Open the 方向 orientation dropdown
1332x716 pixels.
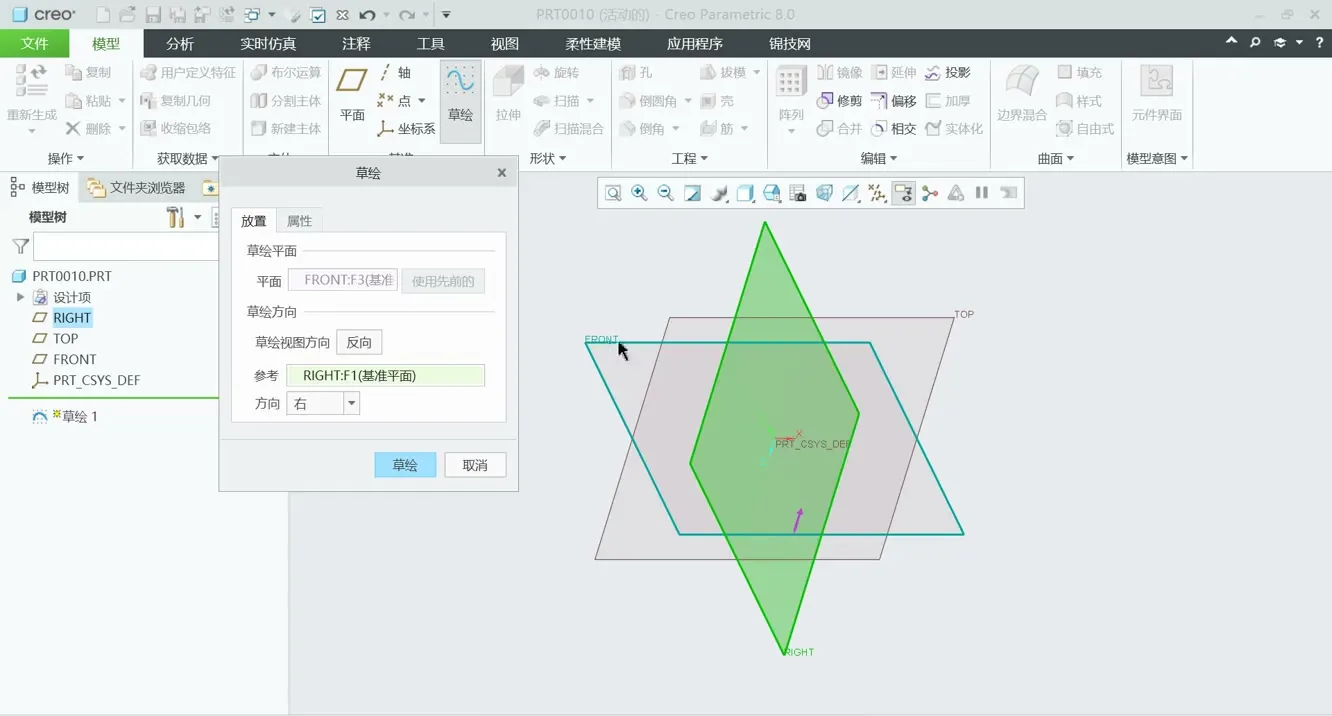(351, 404)
